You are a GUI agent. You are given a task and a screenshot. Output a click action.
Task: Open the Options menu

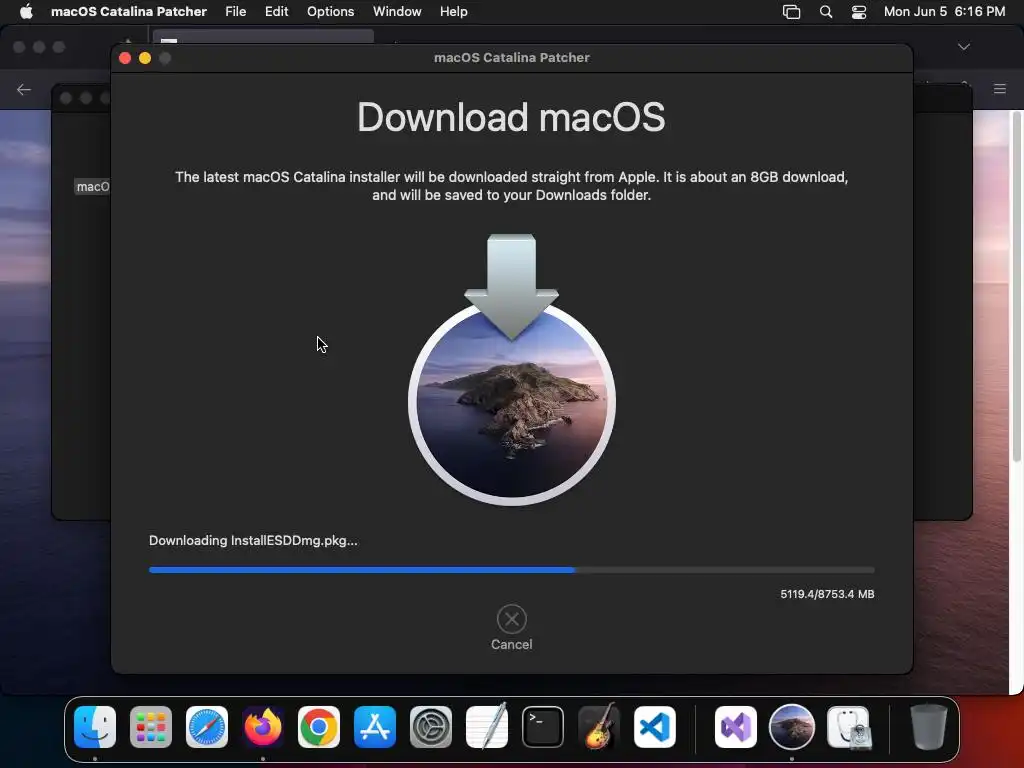click(330, 12)
